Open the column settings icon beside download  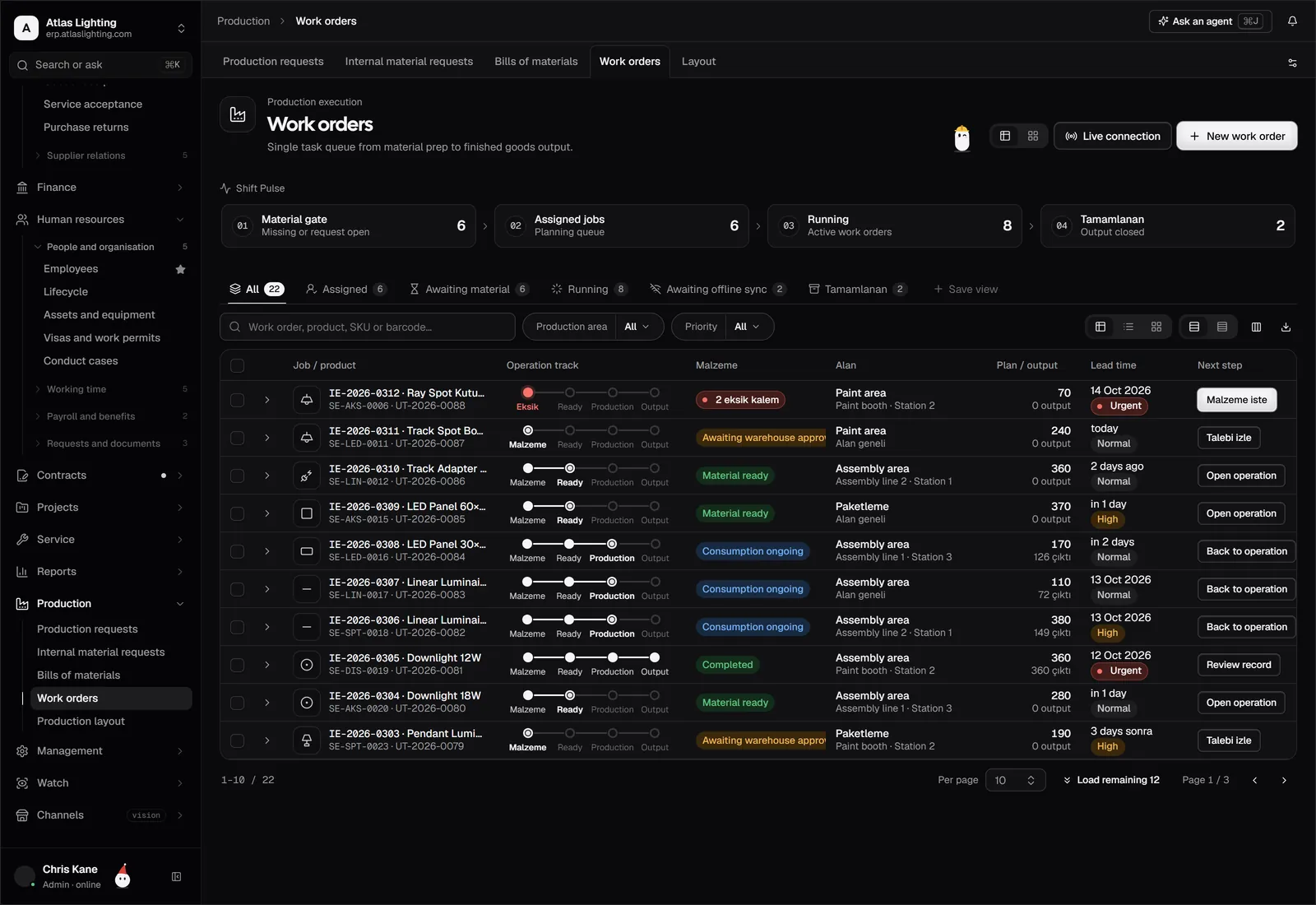click(1256, 327)
